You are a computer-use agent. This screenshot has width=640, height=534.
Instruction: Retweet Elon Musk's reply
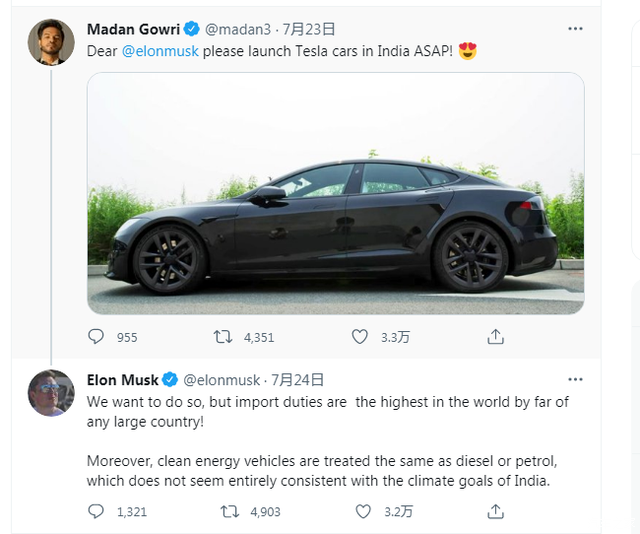click(x=229, y=511)
